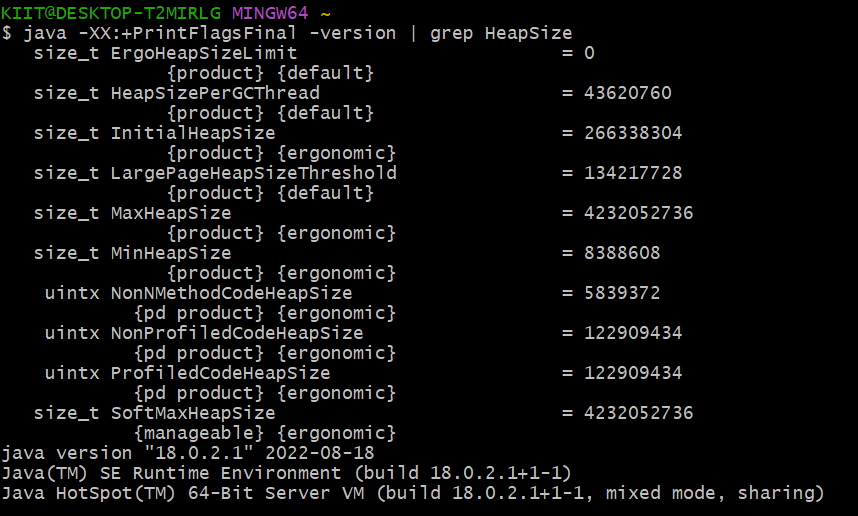Viewport: 858px width, 516px height.
Task: Click the NonNMethodCodeHeapSize flag name
Action: [x=231, y=293]
